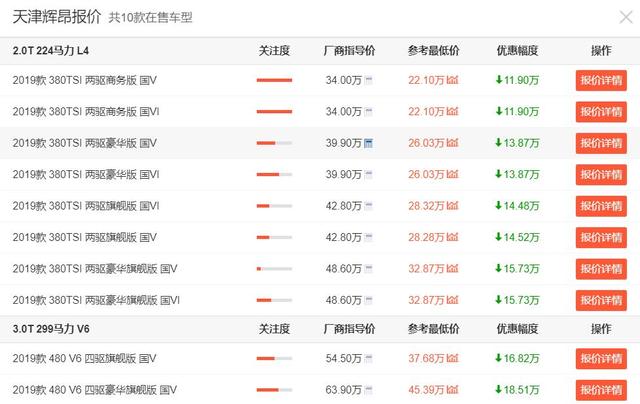Click the 关注度 bar for 480 V6 四驱旗舰版
The height and width of the screenshot is (404, 640).
[274, 359]
